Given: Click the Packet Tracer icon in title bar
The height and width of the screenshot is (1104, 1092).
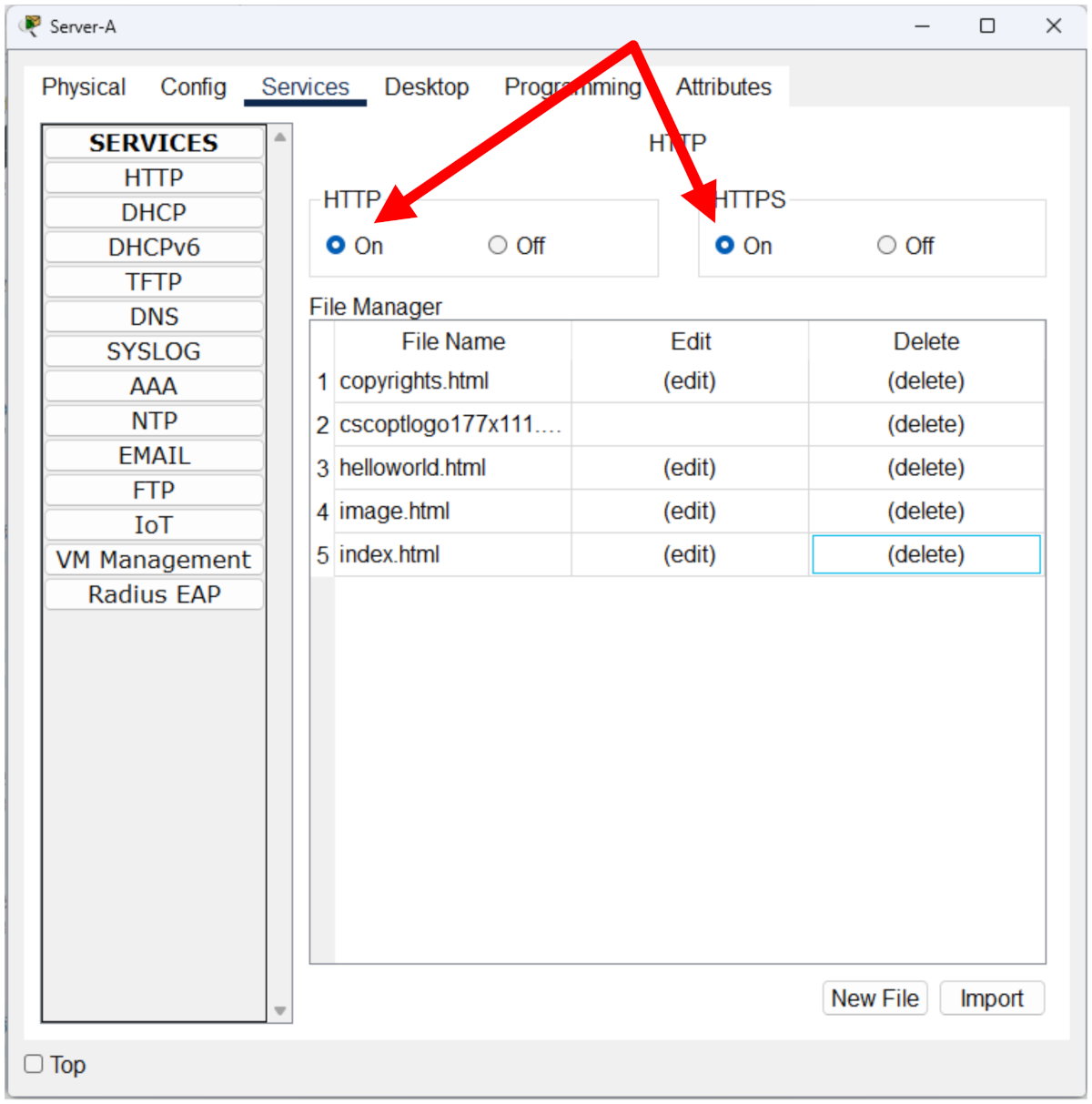Looking at the screenshot, I should point(30,26).
